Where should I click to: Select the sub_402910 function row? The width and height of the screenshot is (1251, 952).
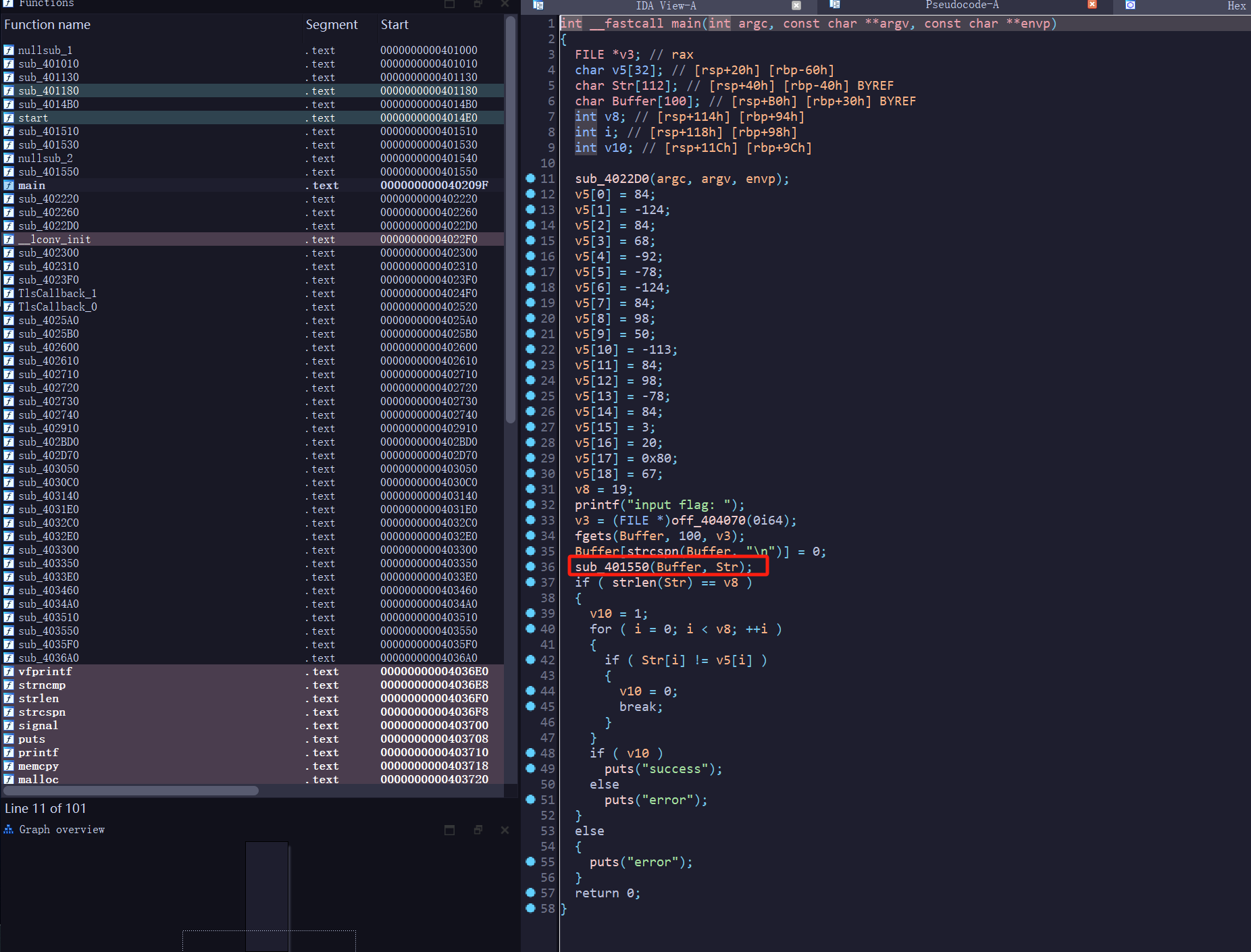point(252,428)
